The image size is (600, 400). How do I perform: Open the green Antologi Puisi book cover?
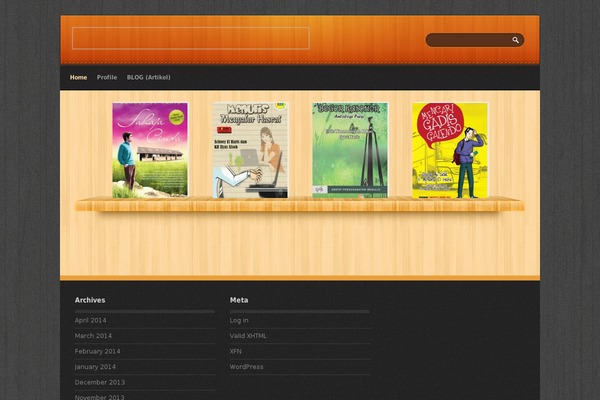click(x=350, y=150)
